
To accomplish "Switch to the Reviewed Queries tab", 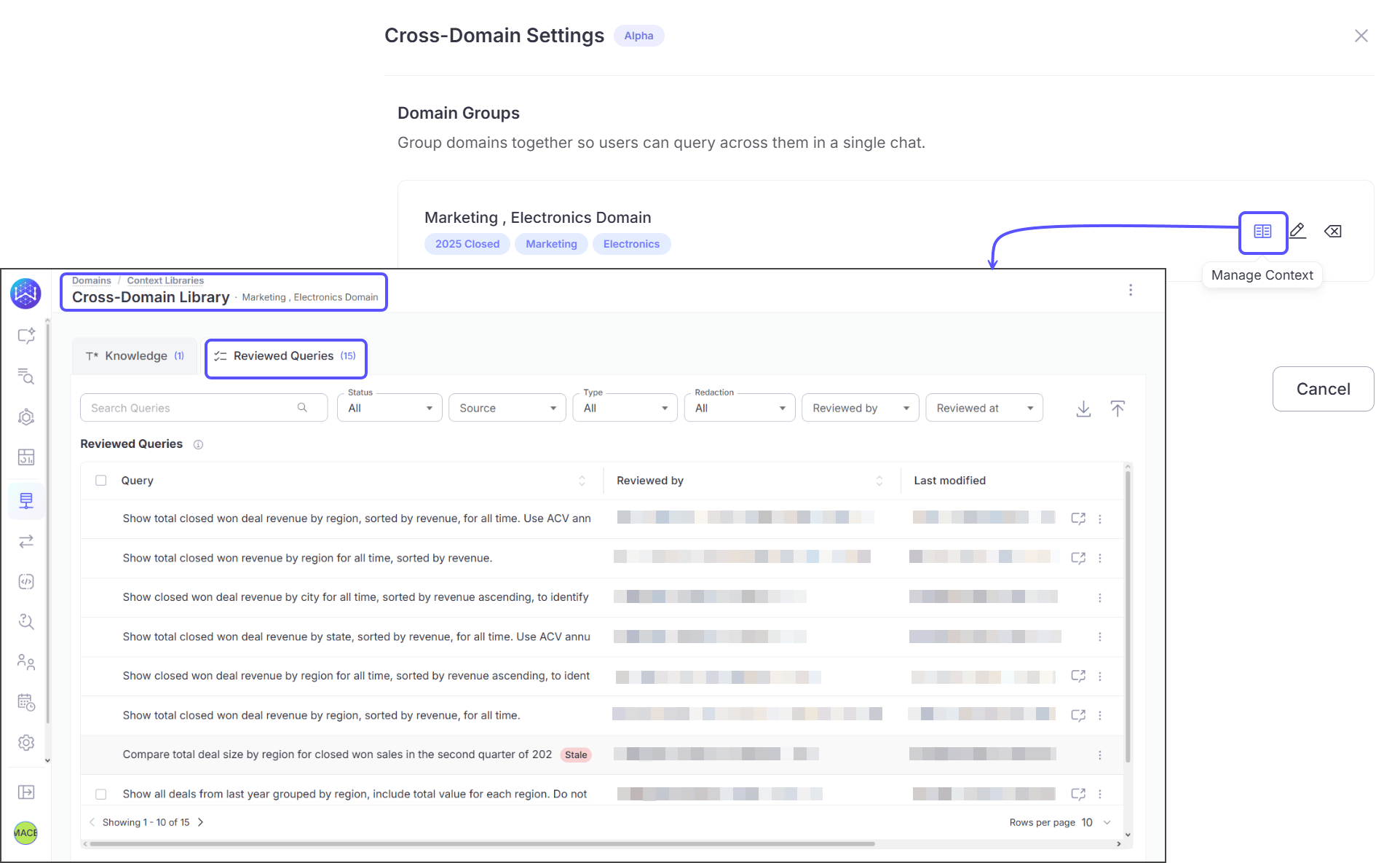I will (285, 356).
